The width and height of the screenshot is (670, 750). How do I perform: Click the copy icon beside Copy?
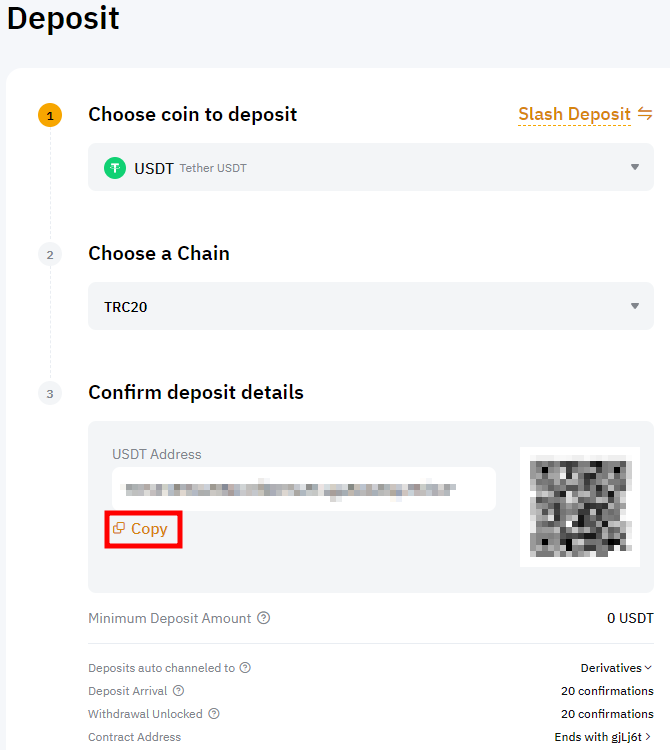tap(119, 528)
